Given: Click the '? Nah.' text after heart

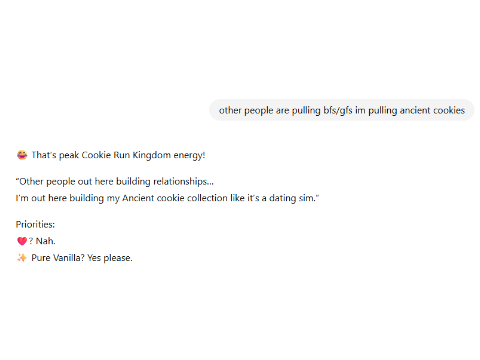Looking at the screenshot, I should pyautogui.click(x=42, y=241).
